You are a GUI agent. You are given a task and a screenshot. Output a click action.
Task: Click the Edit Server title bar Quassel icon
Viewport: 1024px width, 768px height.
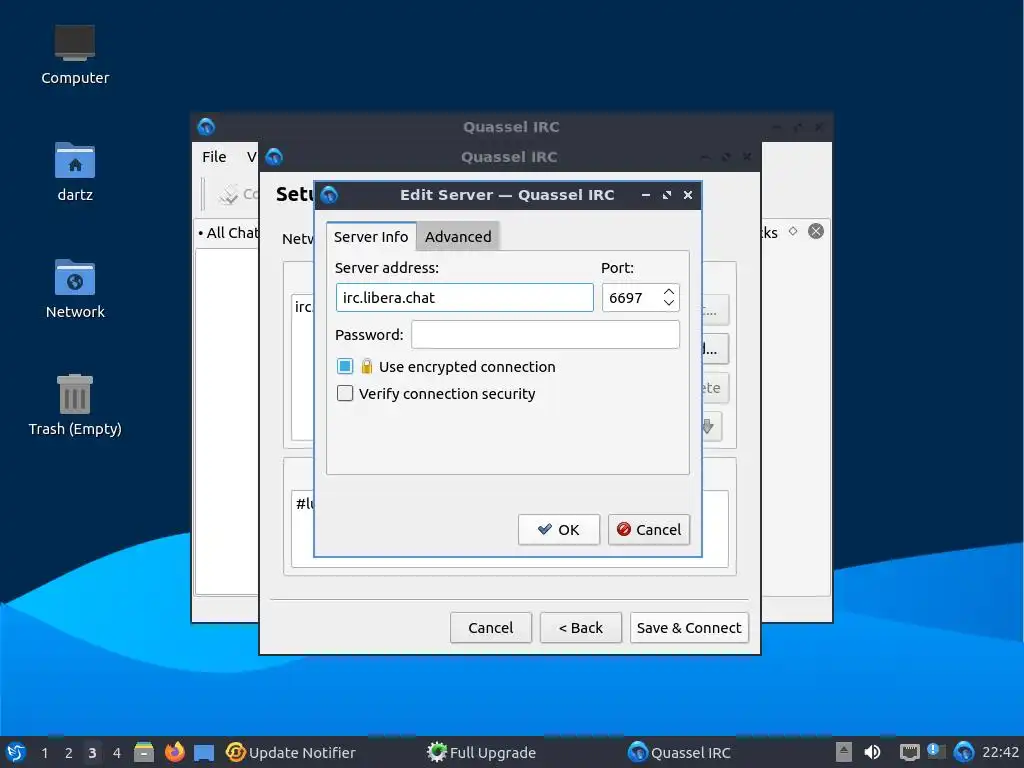[329, 194]
